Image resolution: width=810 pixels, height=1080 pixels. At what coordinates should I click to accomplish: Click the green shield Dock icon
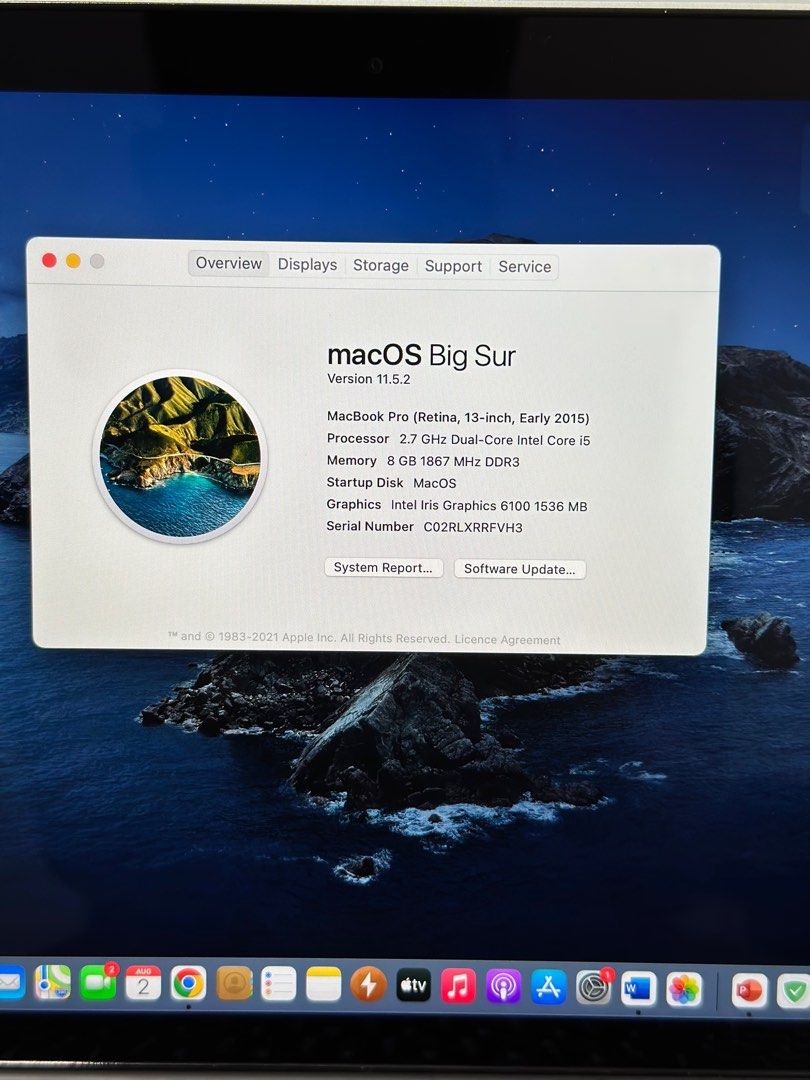pos(794,992)
